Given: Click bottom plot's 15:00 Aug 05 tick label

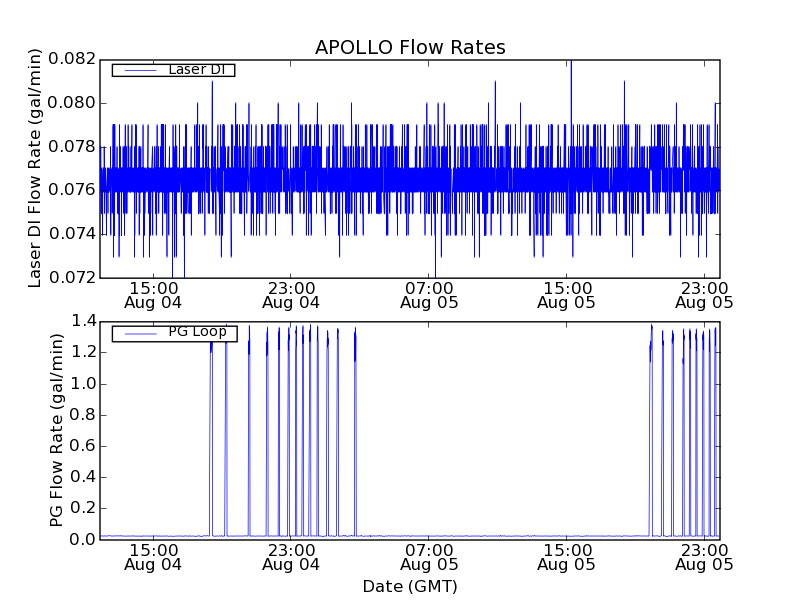Looking at the screenshot, I should tap(567, 557).
